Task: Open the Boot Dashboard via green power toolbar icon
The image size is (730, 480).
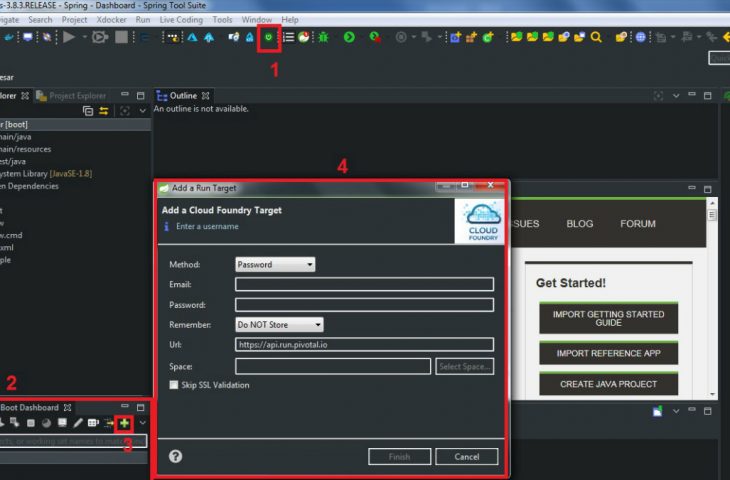Action: [x=269, y=37]
